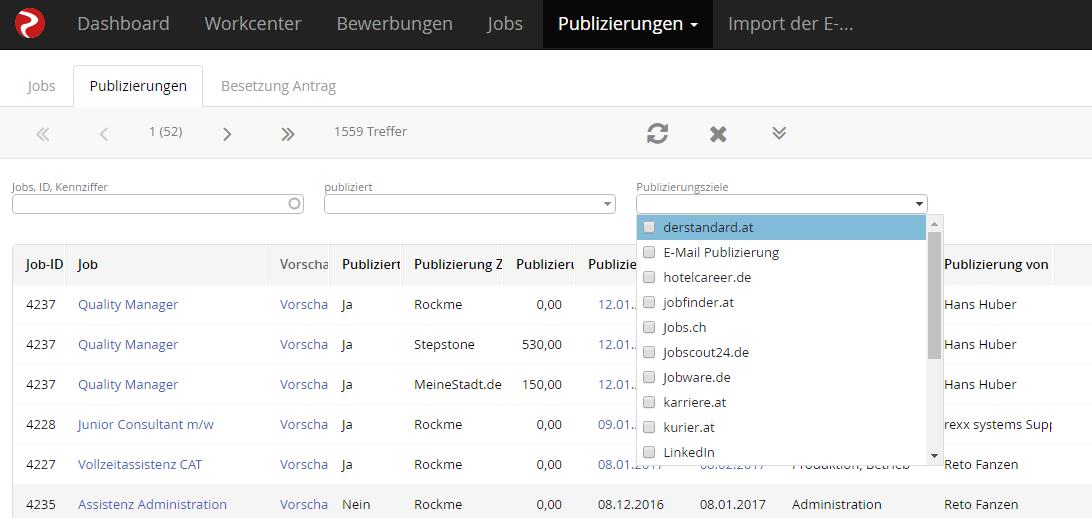
Task: Open Junior Consultant m/w job link
Action: (146, 425)
